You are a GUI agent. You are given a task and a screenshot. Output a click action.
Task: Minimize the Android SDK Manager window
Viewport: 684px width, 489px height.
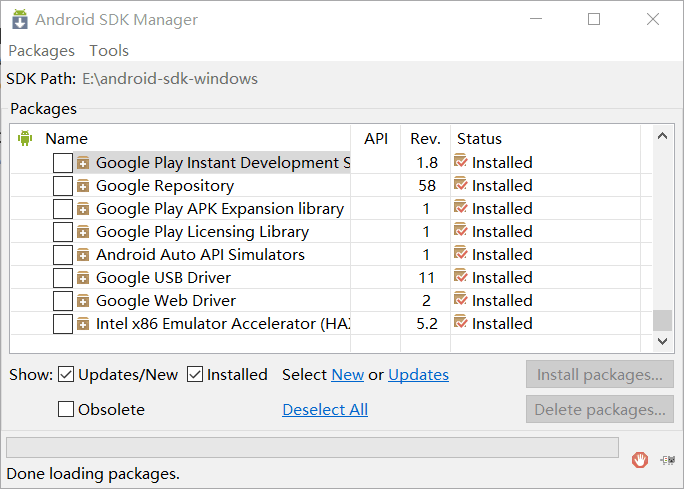click(536, 19)
